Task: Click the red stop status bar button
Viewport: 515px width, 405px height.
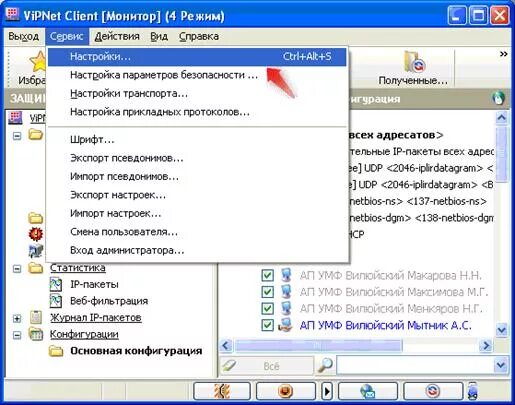Action: pos(286,391)
